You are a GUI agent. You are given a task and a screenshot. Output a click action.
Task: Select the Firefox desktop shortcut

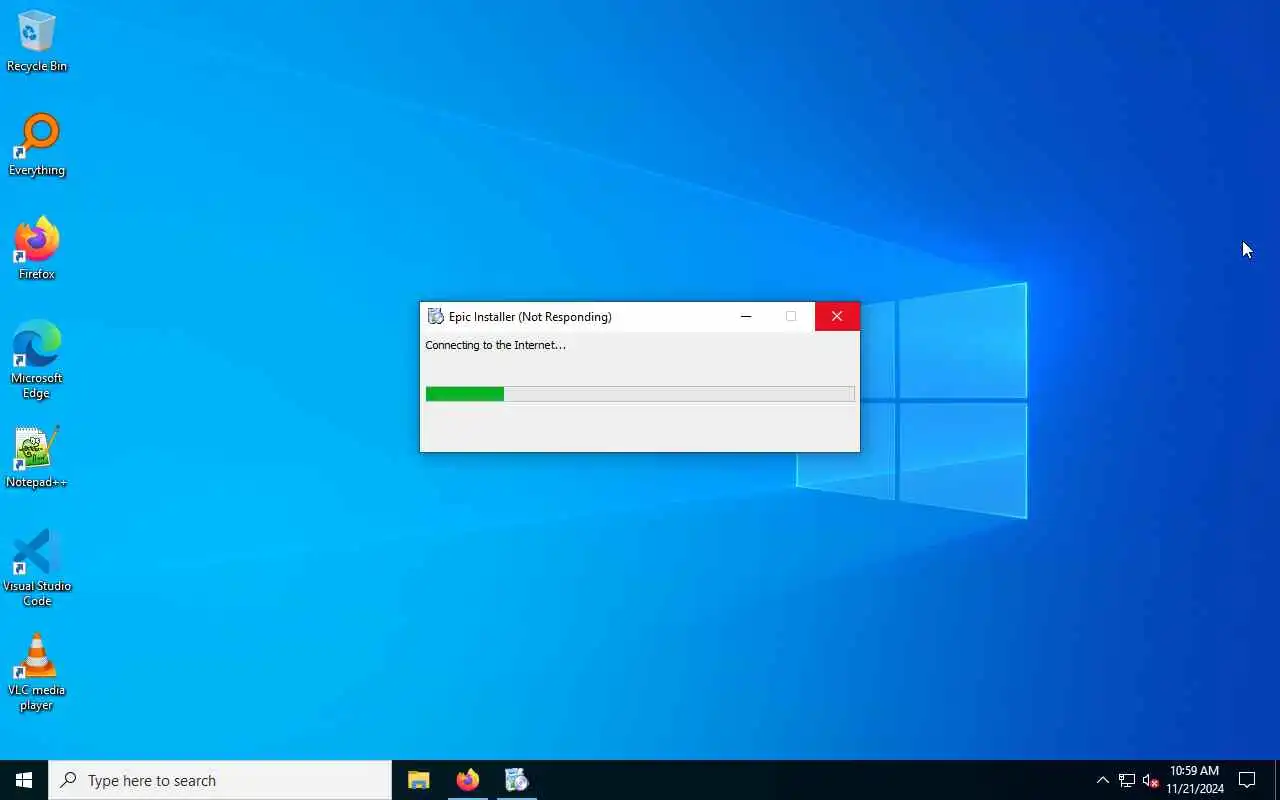click(x=37, y=249)
